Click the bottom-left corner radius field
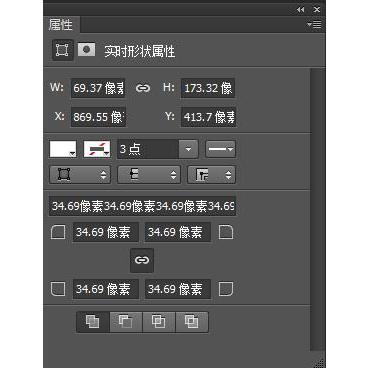Image resolution: width=370 pixels, height=368 pixels. point(106,289)
